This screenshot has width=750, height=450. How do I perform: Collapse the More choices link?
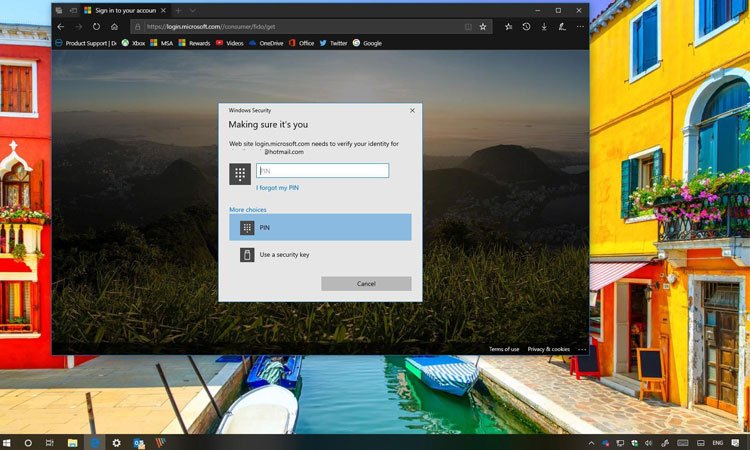pyautogui.click(x=247, y=210)
